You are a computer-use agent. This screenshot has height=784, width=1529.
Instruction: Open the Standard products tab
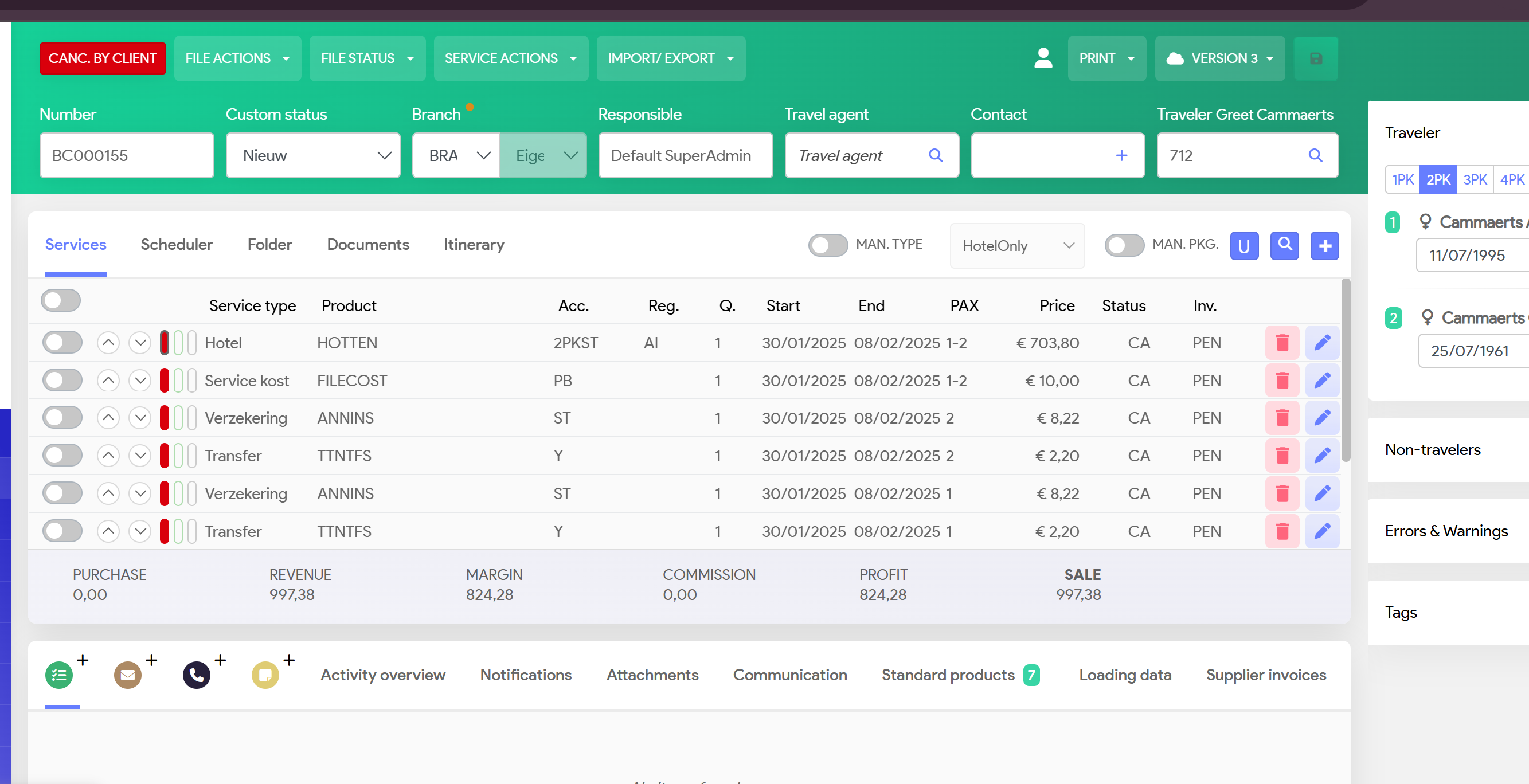coord(948,675)
